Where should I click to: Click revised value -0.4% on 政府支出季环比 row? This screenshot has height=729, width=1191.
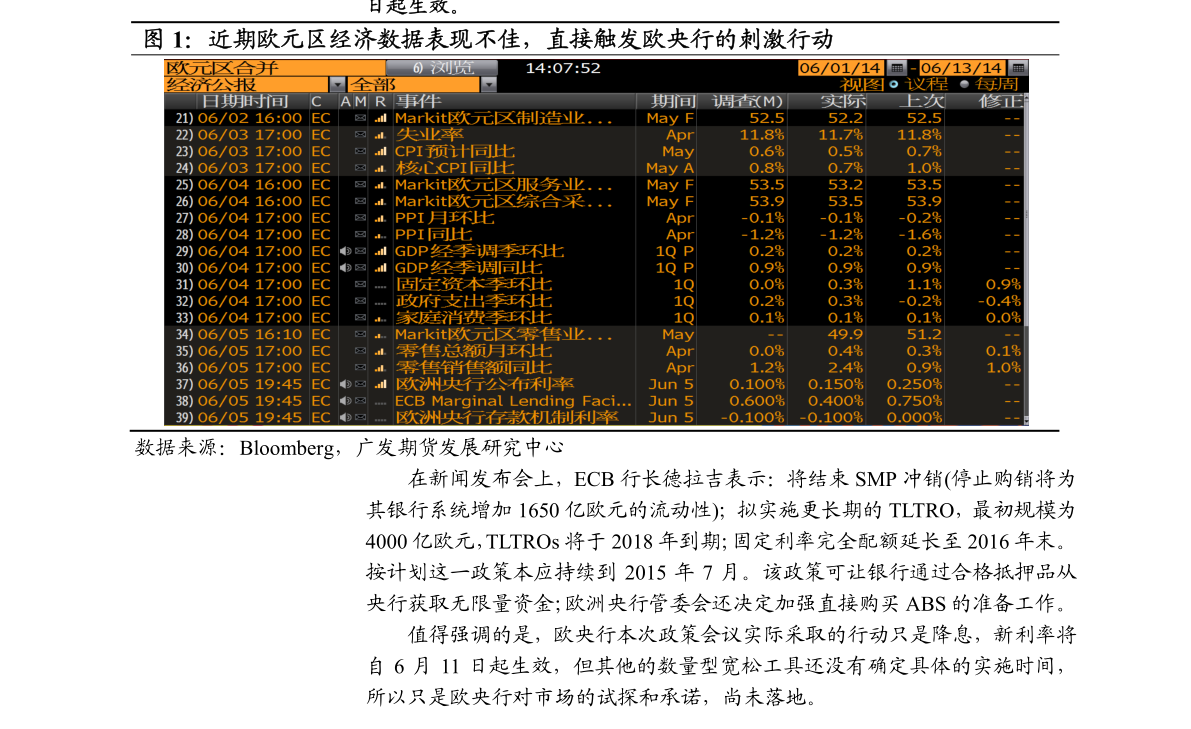(999, 301)
